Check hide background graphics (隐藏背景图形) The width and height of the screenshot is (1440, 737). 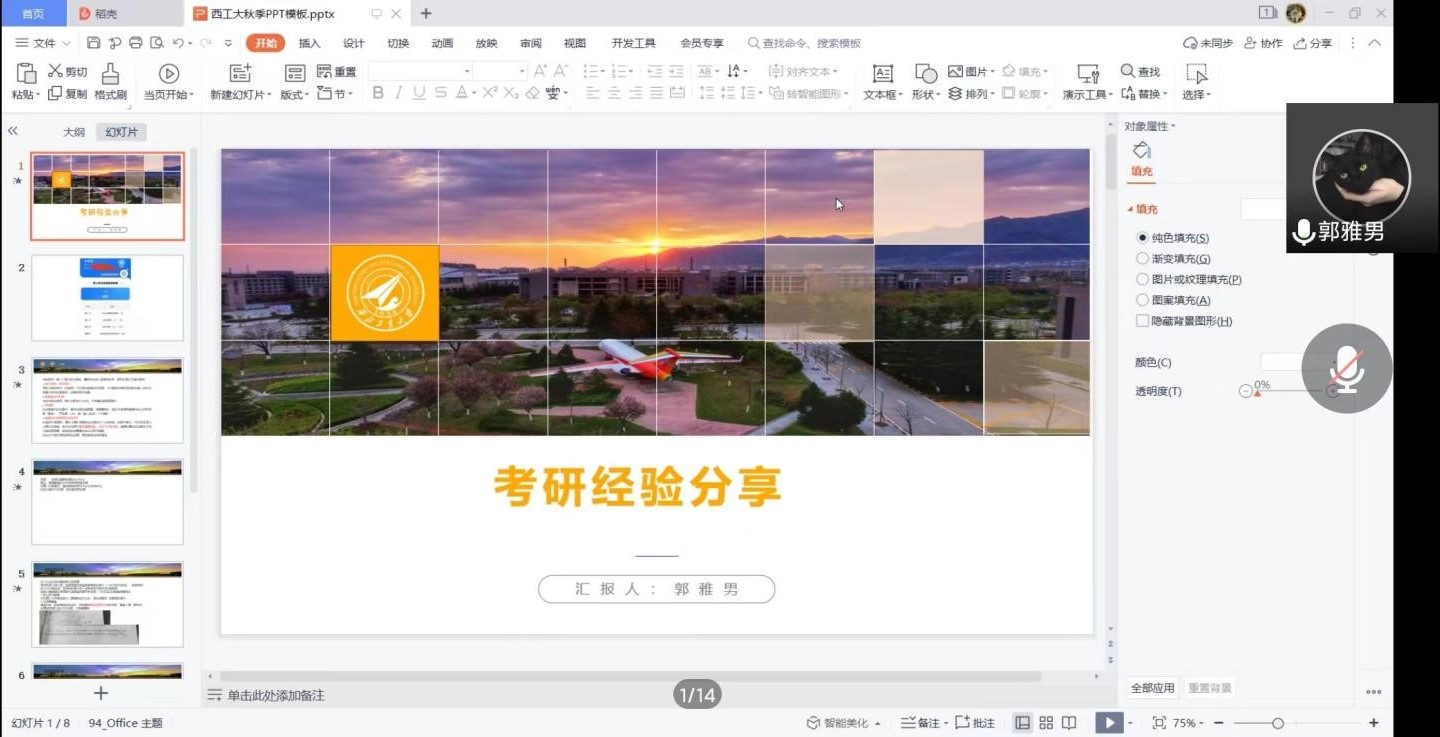coord(1143,321)
